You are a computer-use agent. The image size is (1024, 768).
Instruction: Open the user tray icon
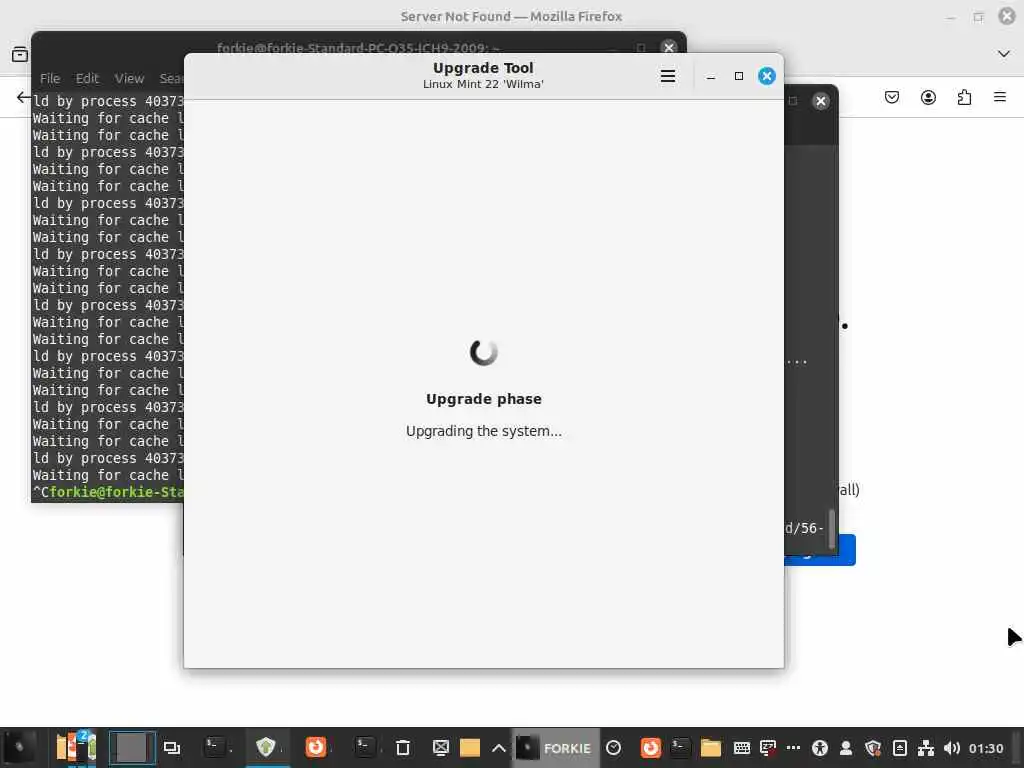point(846,748)
